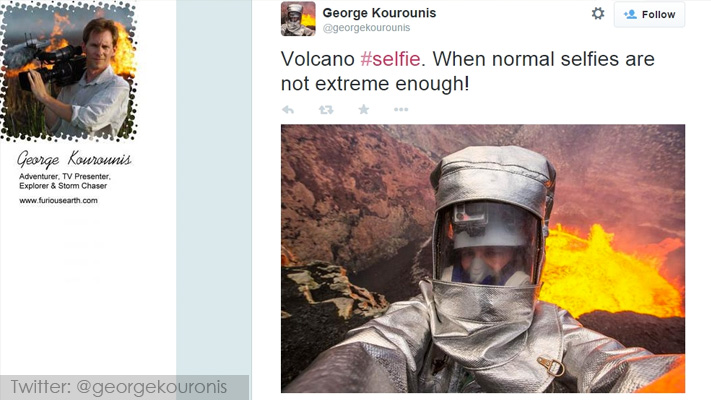711x400 pixels.
Task: Click the bold George Kourounis display name
Action: point(379,13)
